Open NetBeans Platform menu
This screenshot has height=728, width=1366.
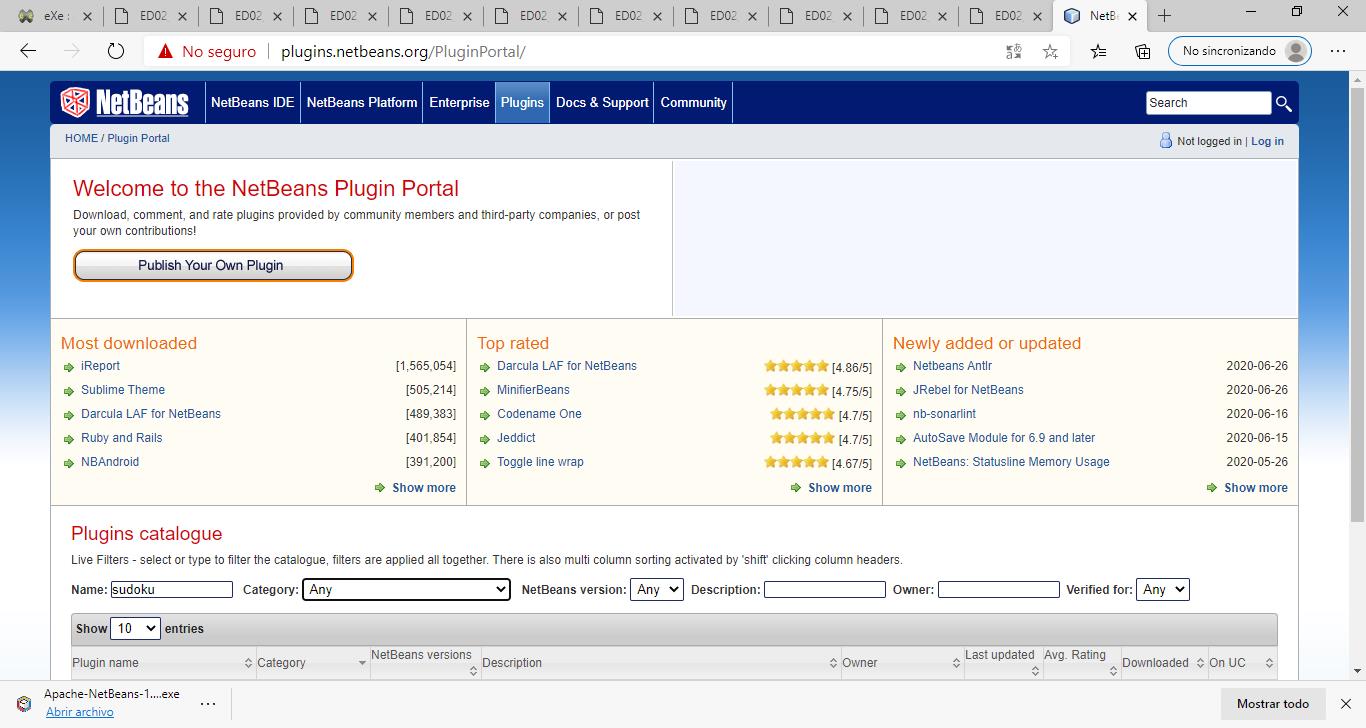362,102
